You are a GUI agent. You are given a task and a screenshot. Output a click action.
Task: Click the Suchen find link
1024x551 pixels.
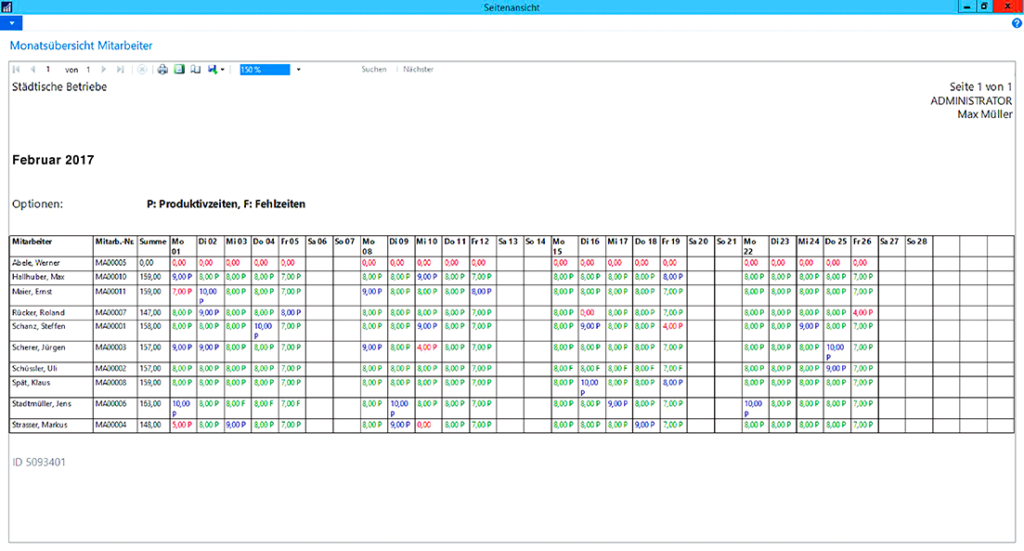pyautogui.click(x=374, y=70)
